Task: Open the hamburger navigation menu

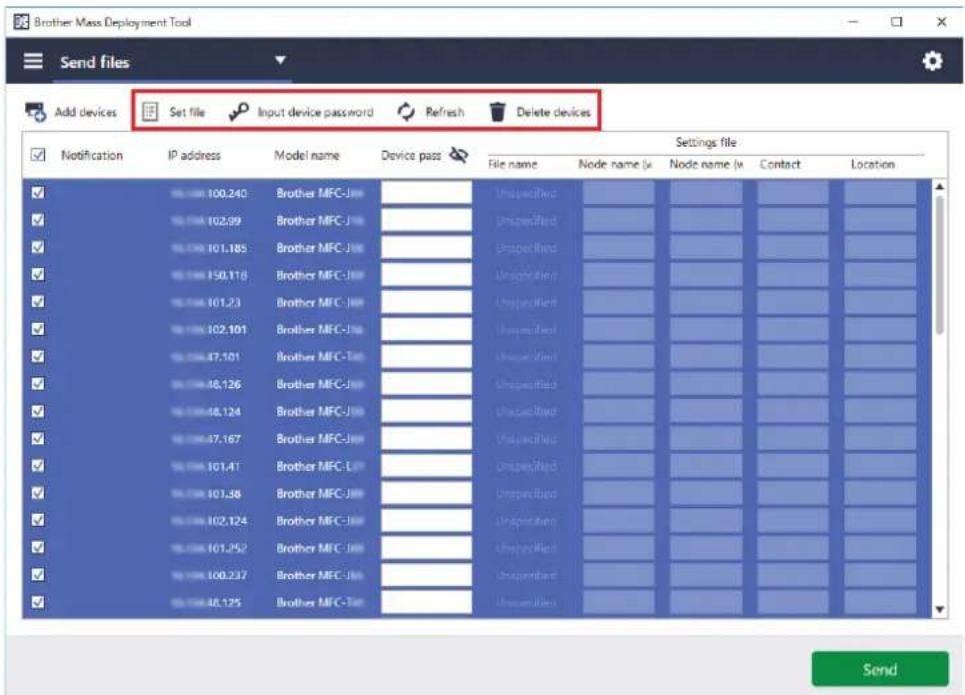Action: tap(33, 61)
